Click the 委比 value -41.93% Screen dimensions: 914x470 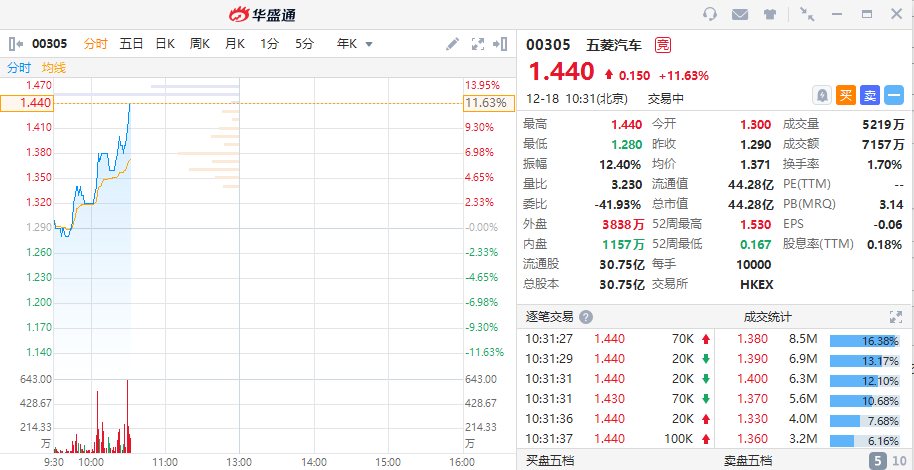click(618, 205)
